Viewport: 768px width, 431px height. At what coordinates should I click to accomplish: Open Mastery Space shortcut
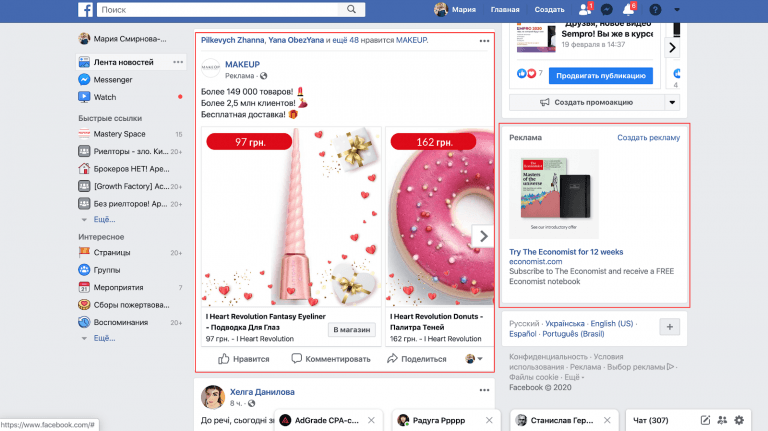coord(120,134)
